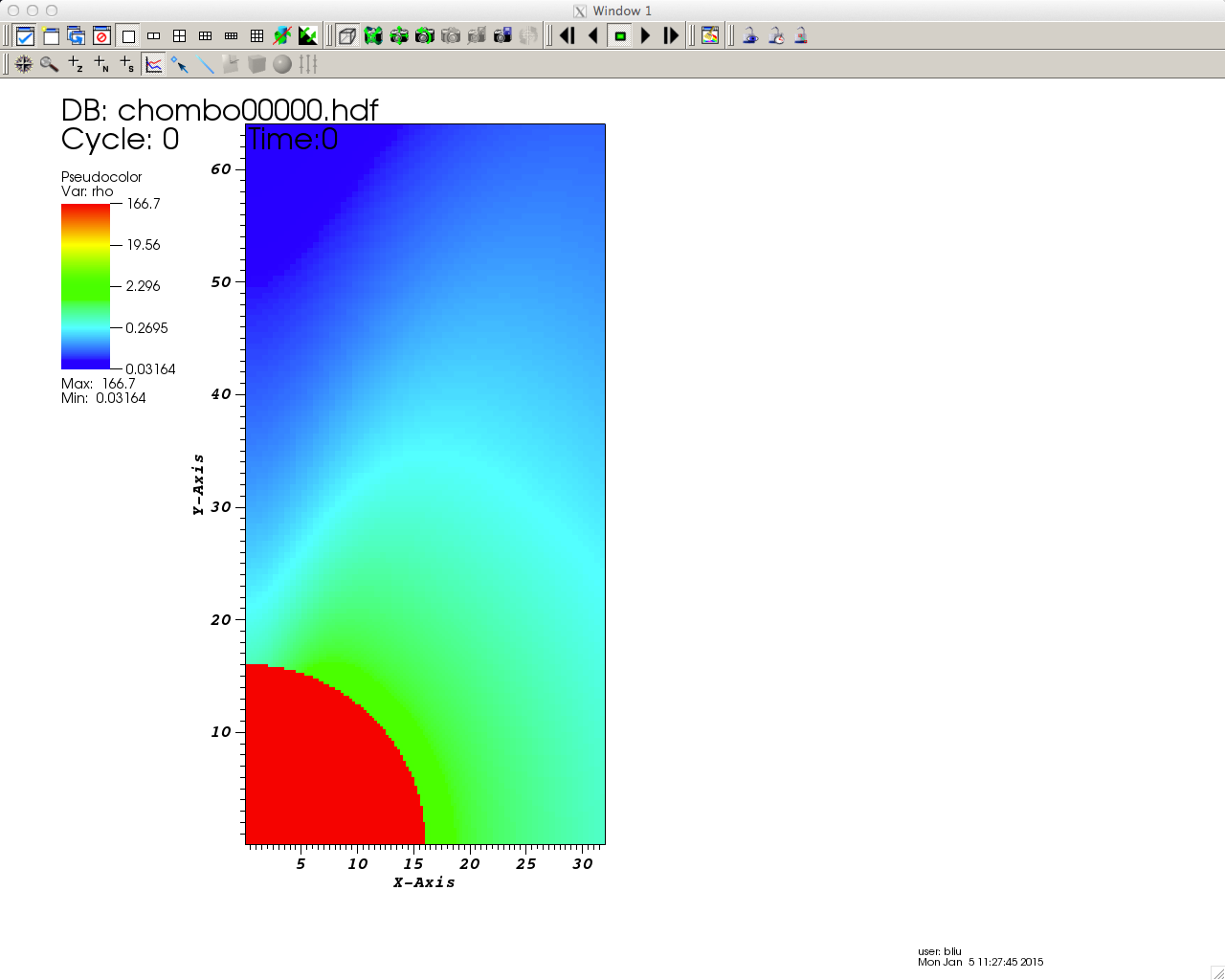Enable the Point tool
This screenshot has width=1225, height=980.
pyautogui.click(x=179, y=64)
